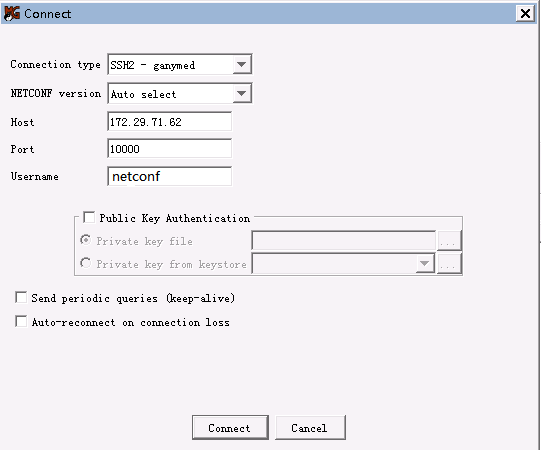Dismiss the dialog with Cancel button

click(x=310, y=428)
